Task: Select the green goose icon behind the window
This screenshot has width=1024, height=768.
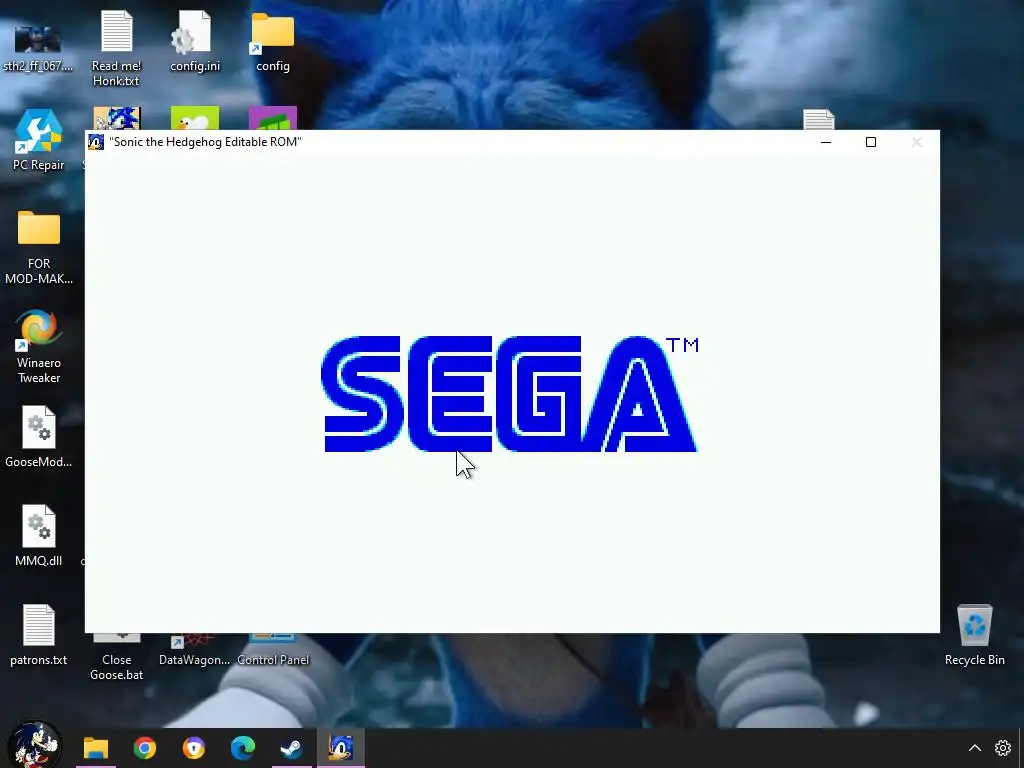Action: click(x=195, y=118)
